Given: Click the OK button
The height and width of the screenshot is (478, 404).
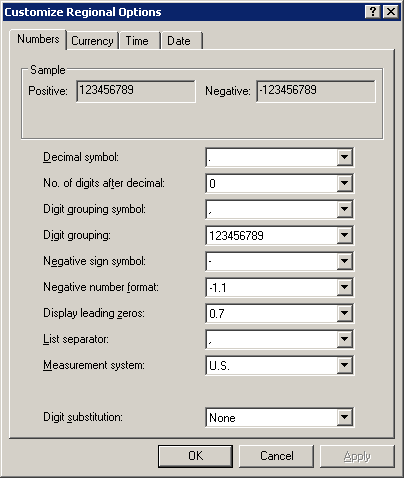Looking at the screenshot, I should 195,456.
